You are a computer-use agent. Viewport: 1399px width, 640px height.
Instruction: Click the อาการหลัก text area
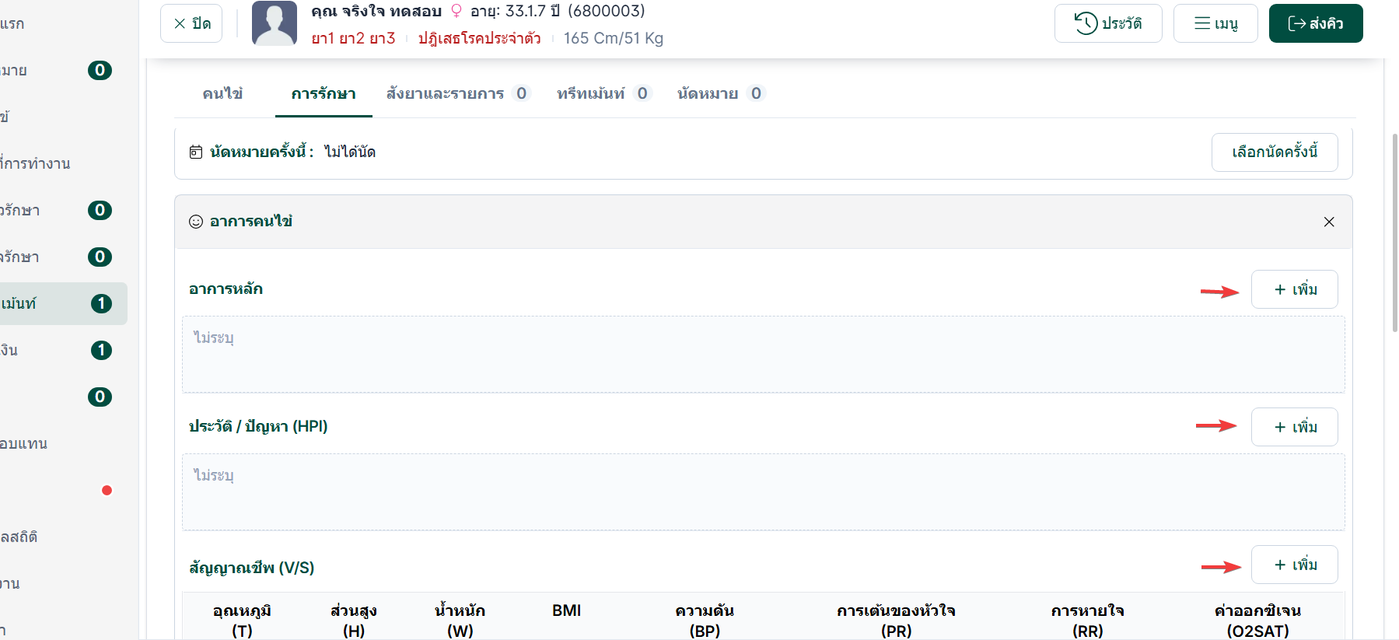[x=763, y=355]
